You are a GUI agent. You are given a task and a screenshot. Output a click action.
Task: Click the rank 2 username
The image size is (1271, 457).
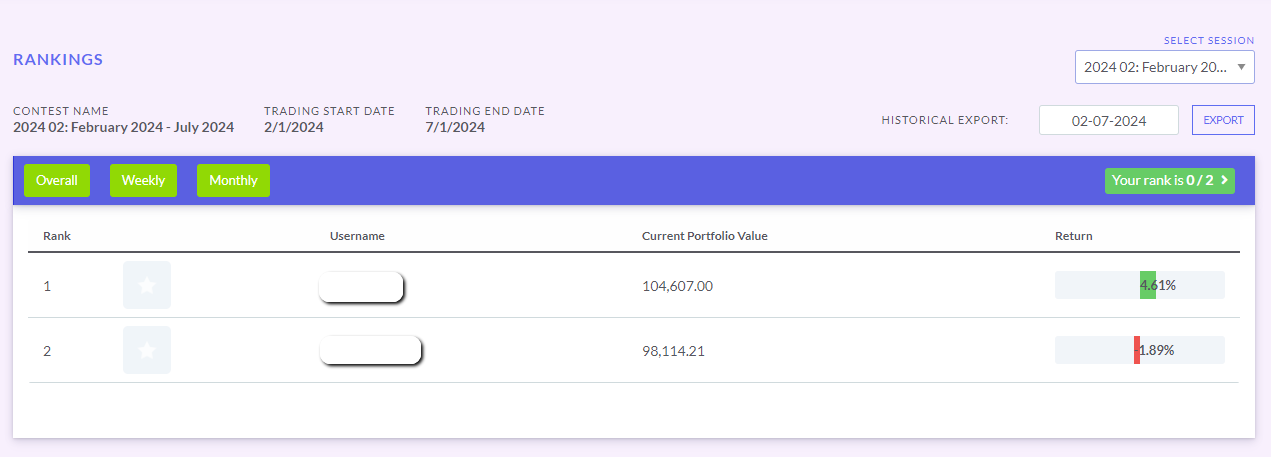(x=370, y=350)
